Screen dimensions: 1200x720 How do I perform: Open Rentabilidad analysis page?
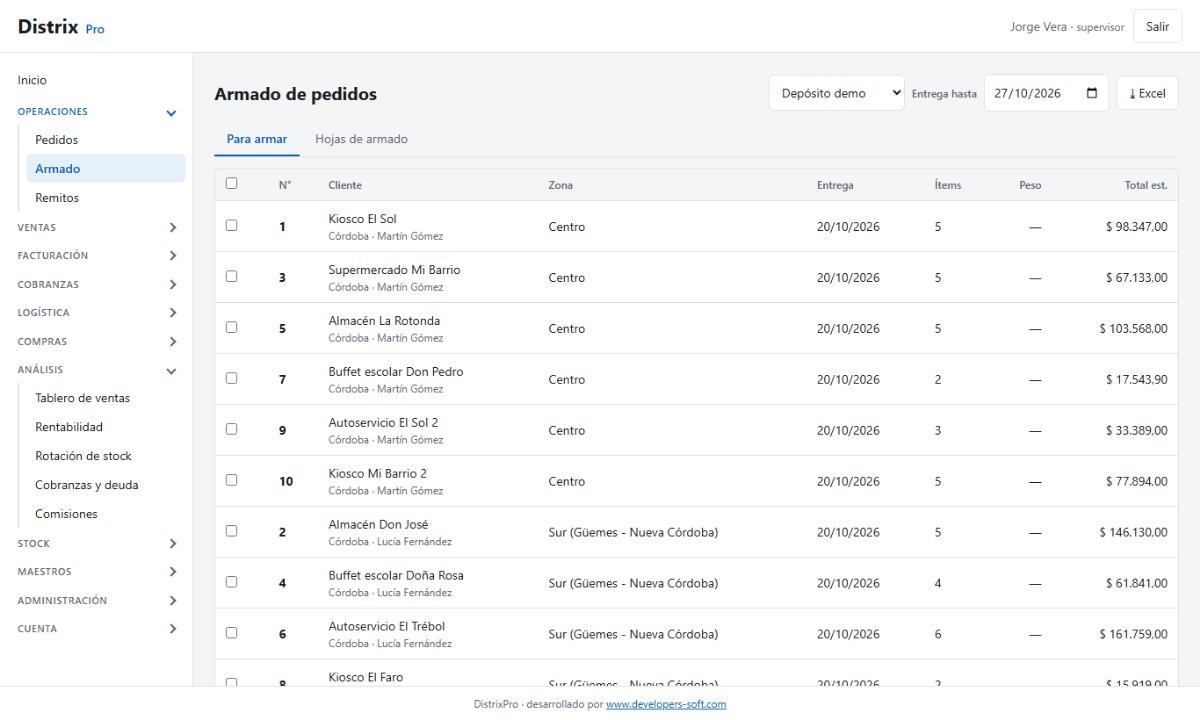[x=106, y=427]
